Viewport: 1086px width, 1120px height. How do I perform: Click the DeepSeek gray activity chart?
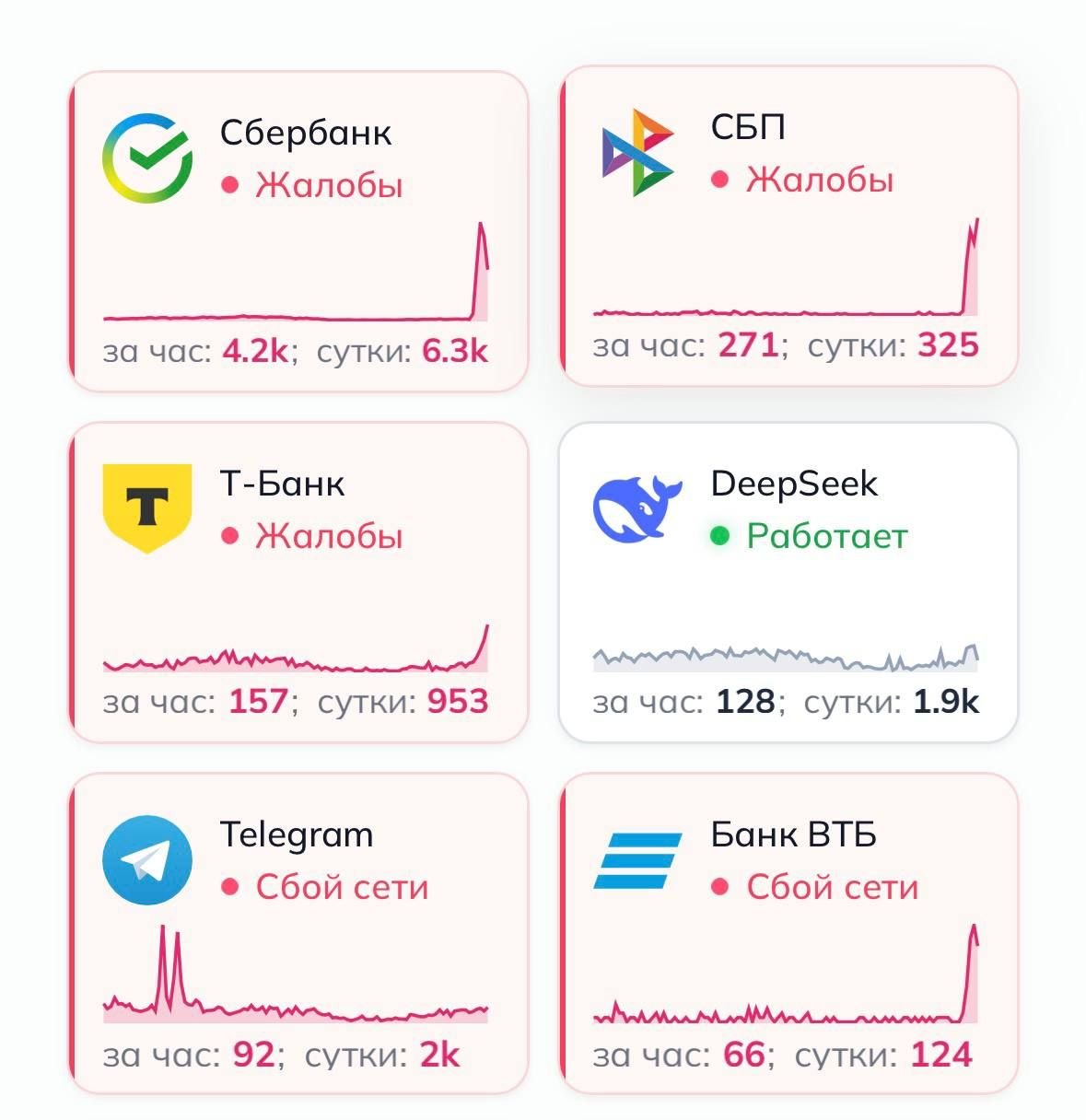[x=786, y=657]
